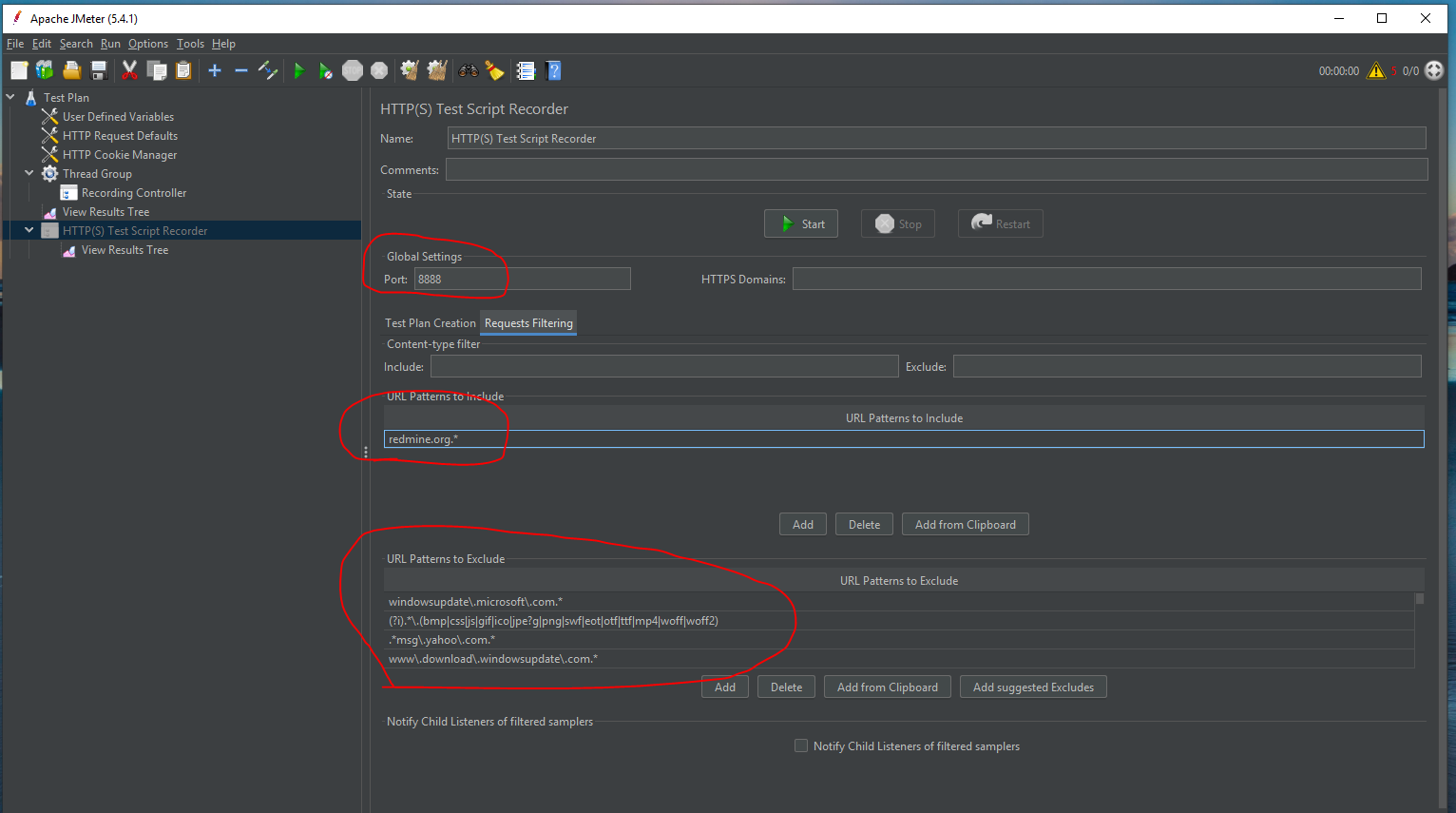Screen dimensions: 1456x813
Task: Open the Edit menu
Action: coord(42,44)
